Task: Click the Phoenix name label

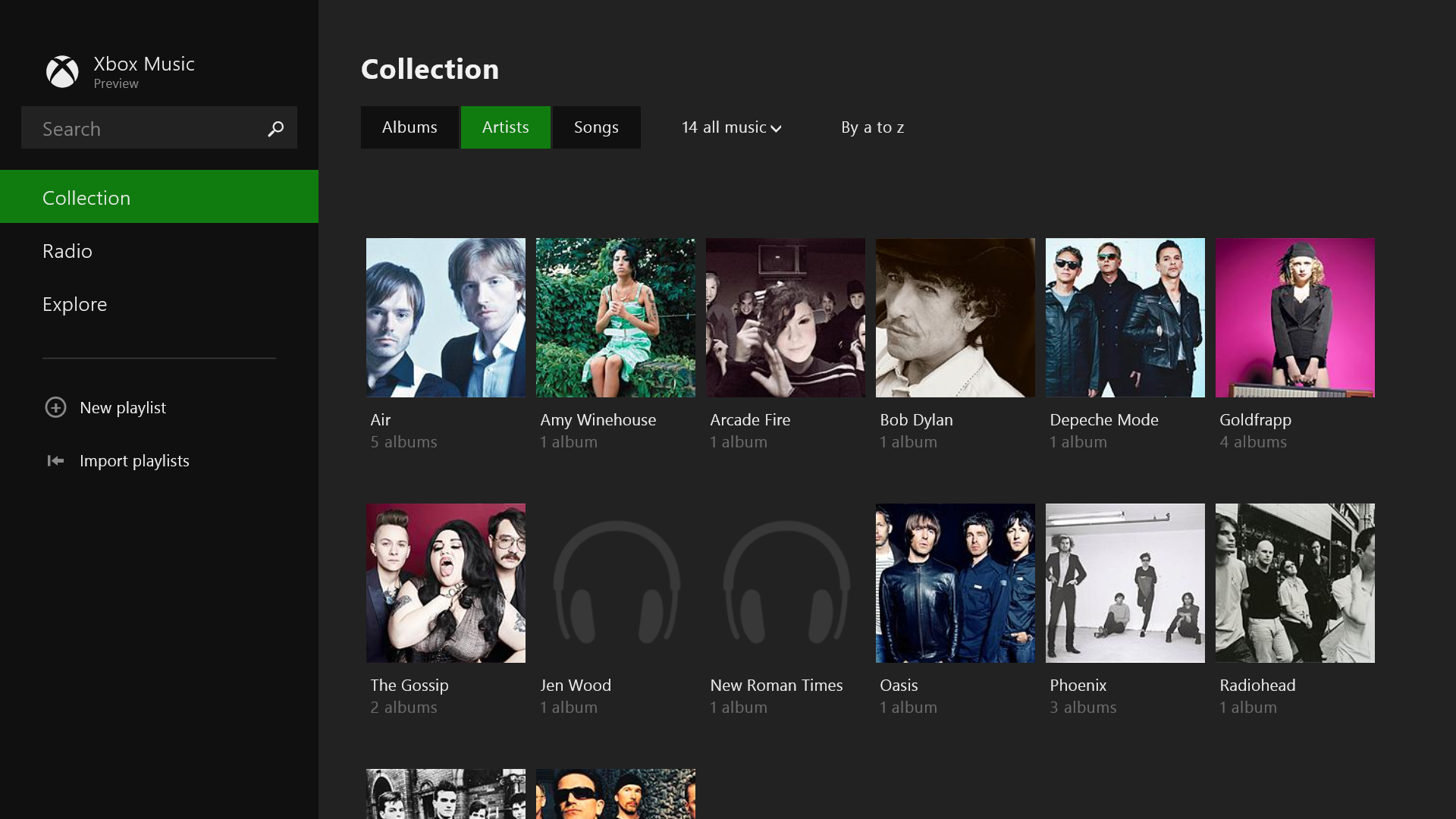Action: tap(1078, 685)
